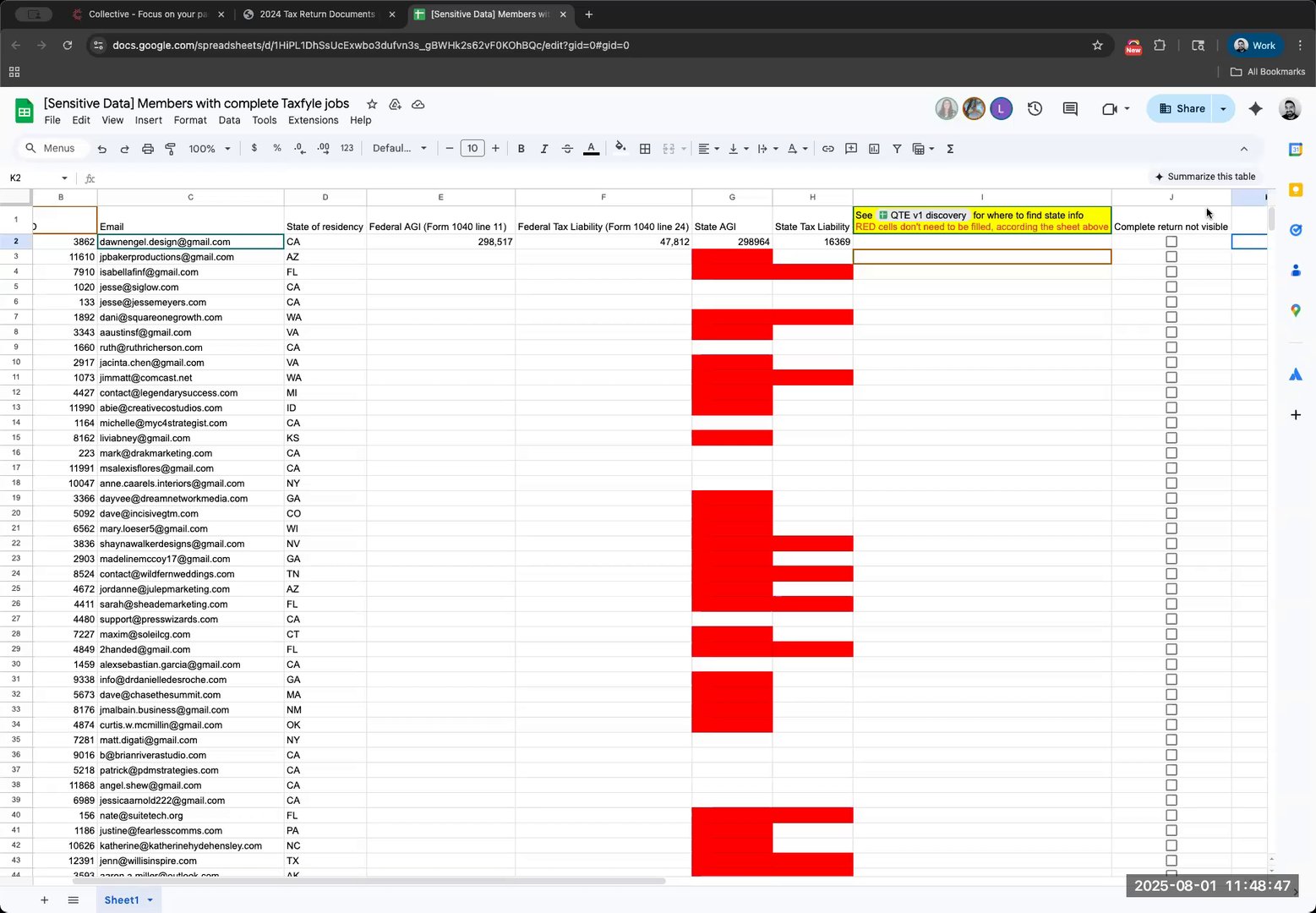Open the Borders tool
The width and height of the screenshot is (1316, 913).
[645, 149]
